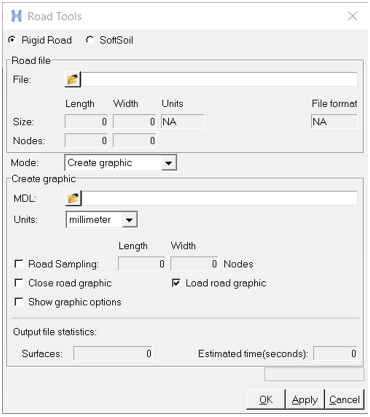Click into the road File path field
The image size is (370, 417).
[x=219, y=80]
